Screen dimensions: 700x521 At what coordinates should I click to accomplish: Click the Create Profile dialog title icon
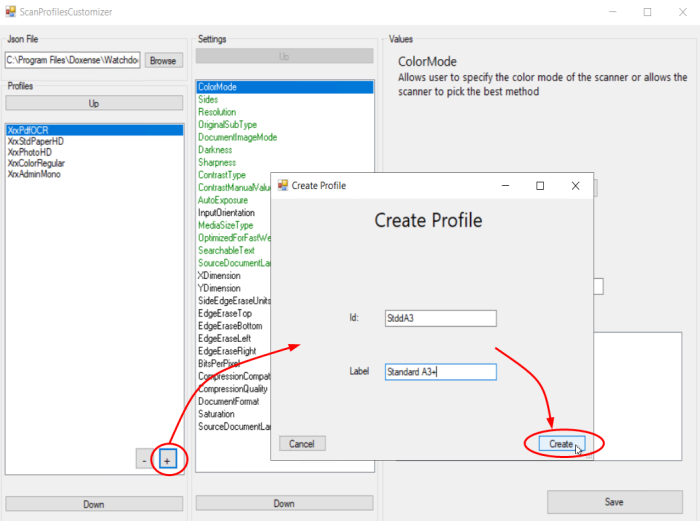[x=282, y=186]
